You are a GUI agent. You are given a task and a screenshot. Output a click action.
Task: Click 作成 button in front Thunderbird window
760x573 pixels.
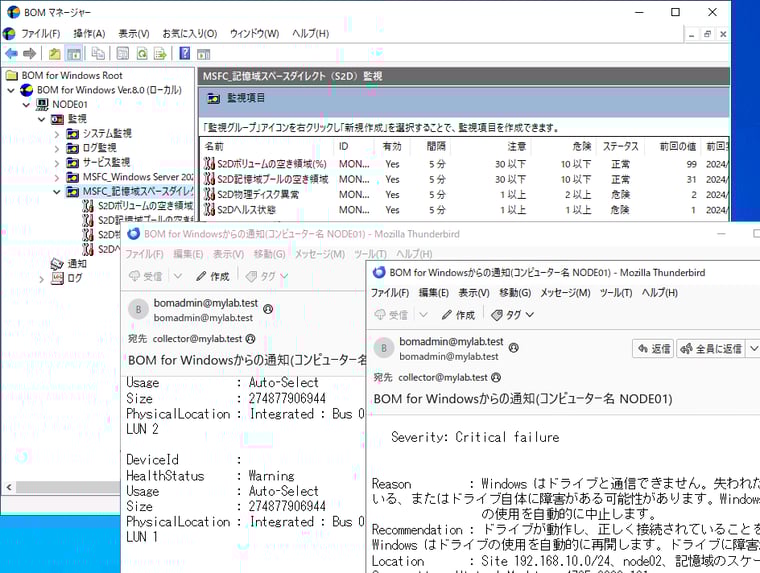458,315
